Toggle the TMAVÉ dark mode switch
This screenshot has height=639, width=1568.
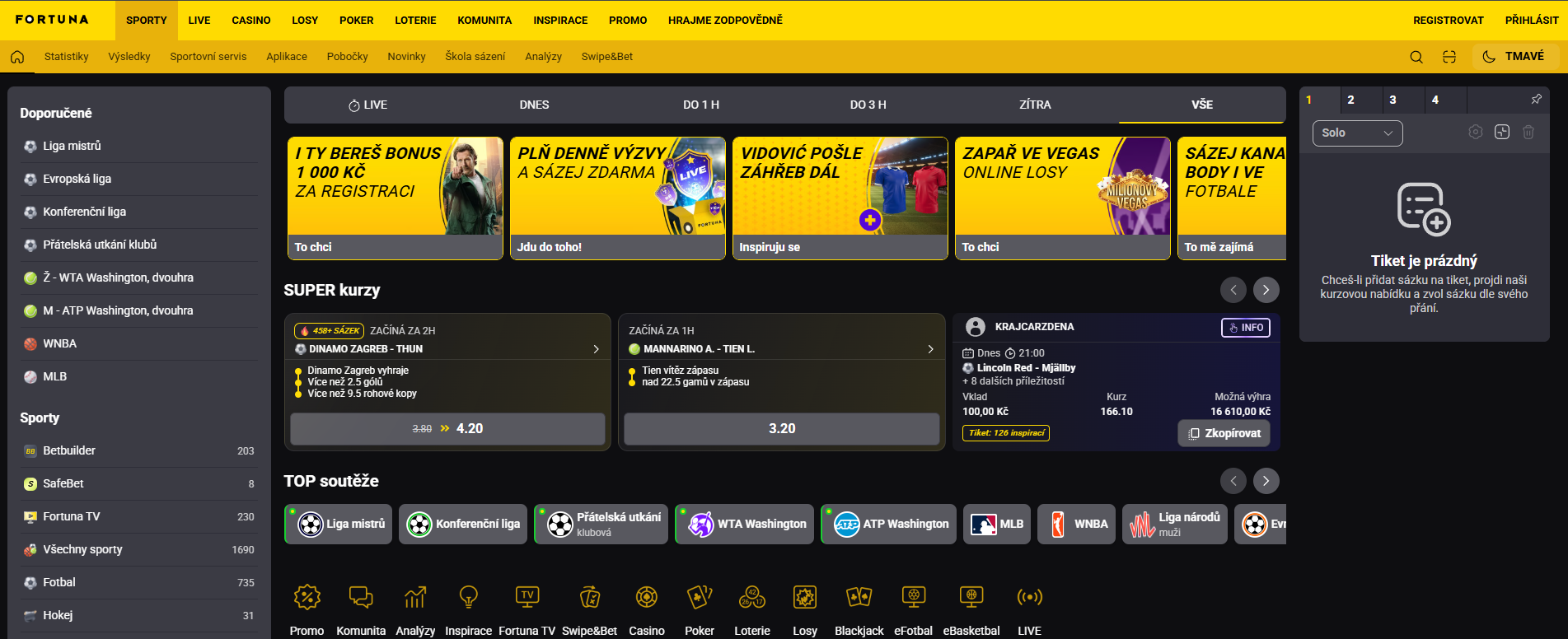1514,57
